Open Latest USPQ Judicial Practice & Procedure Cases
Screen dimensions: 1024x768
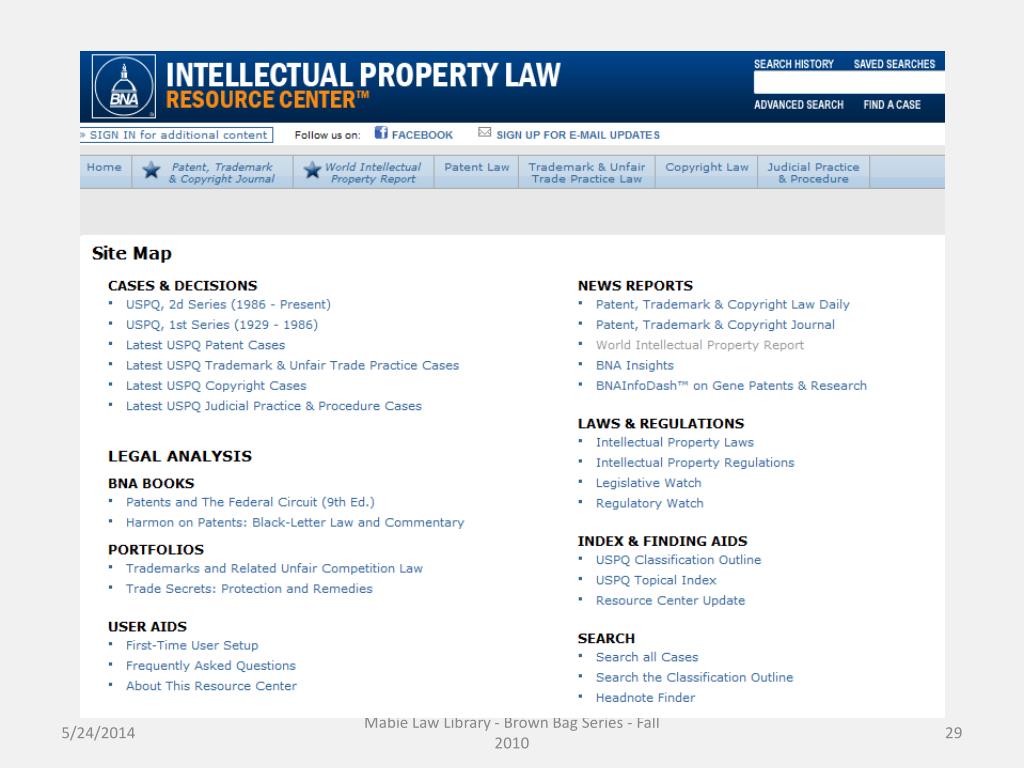pos(274,406)
